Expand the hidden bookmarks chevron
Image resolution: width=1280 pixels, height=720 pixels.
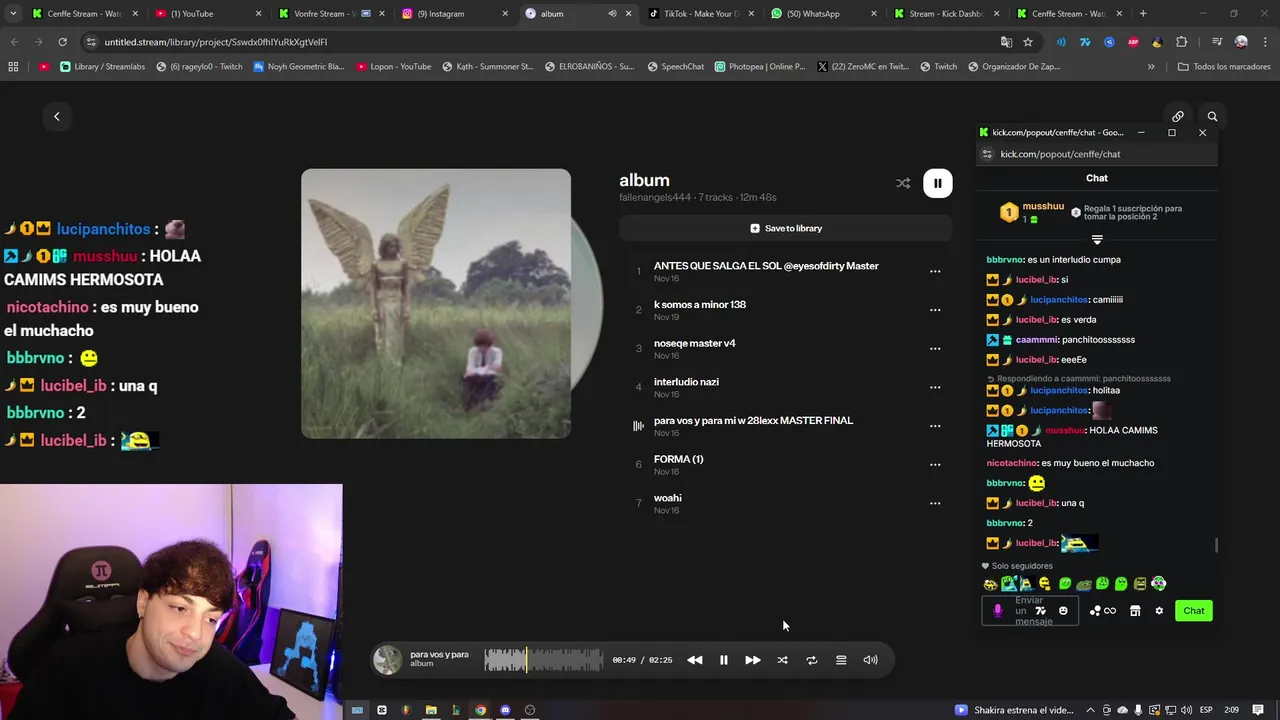click(1151, 67)
